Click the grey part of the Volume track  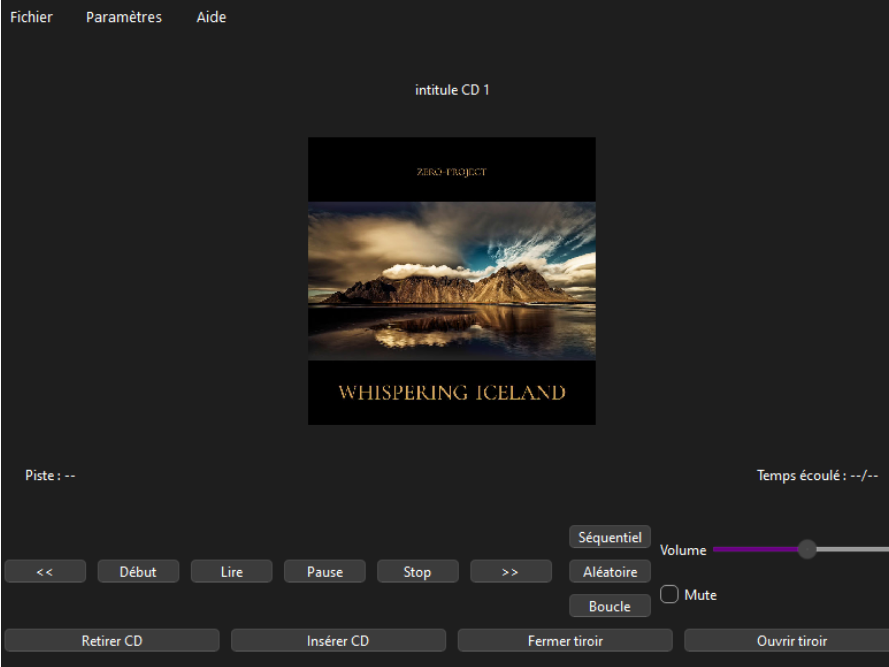[852, 549]
